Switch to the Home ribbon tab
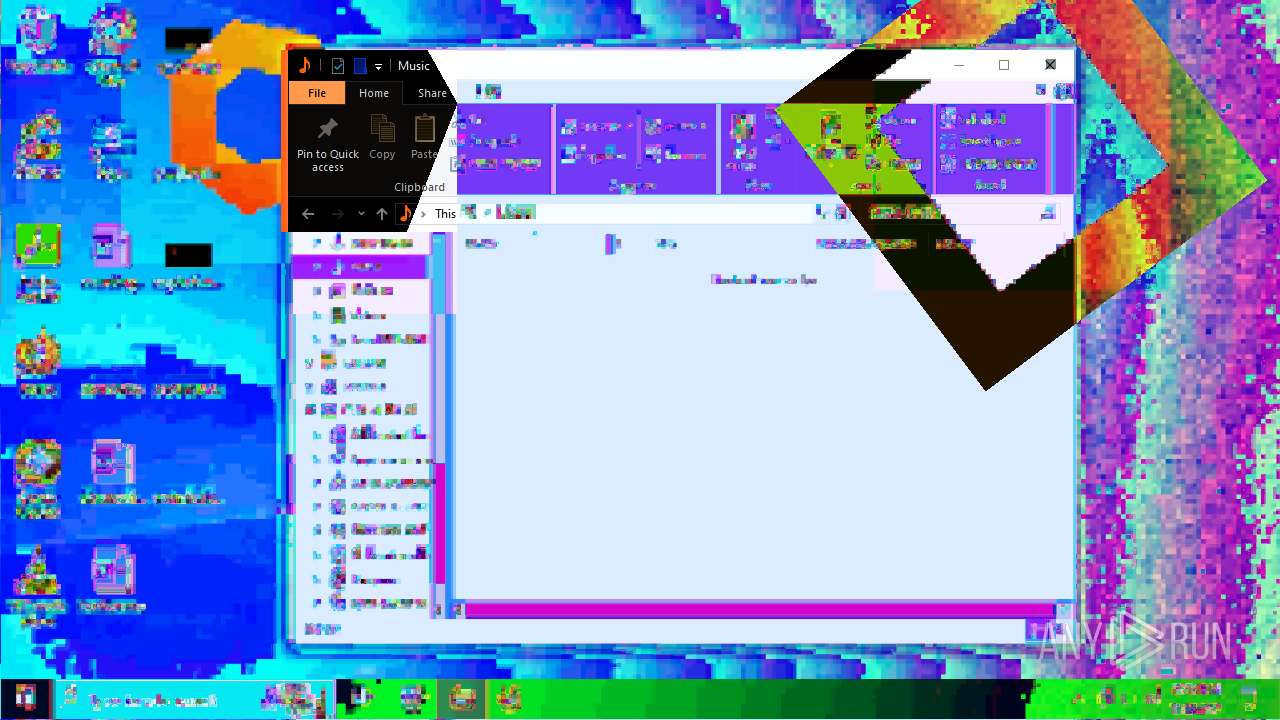The image size is (1280, 720). click(x=374, y=93)
